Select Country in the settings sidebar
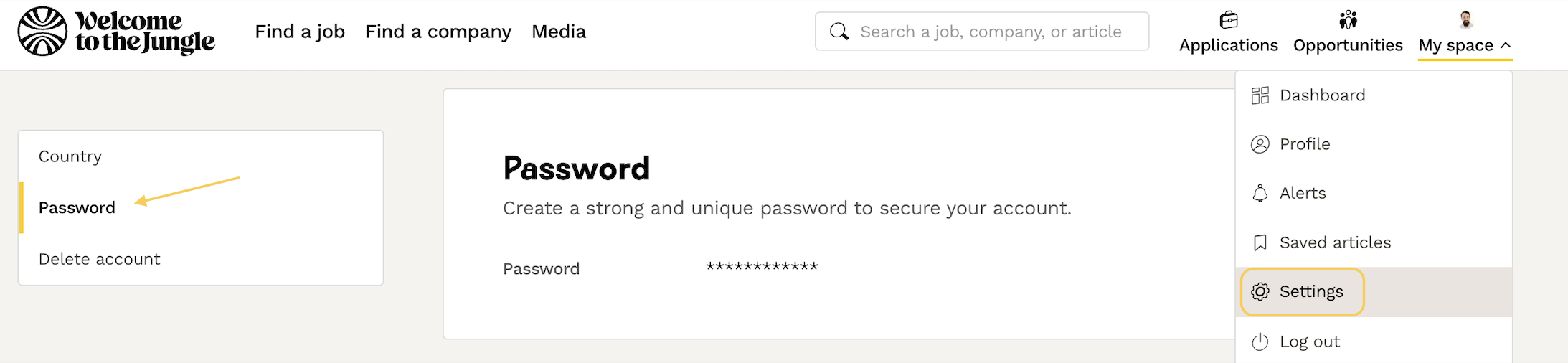This screenshot has width=1568, height=363. pos(70,156)
